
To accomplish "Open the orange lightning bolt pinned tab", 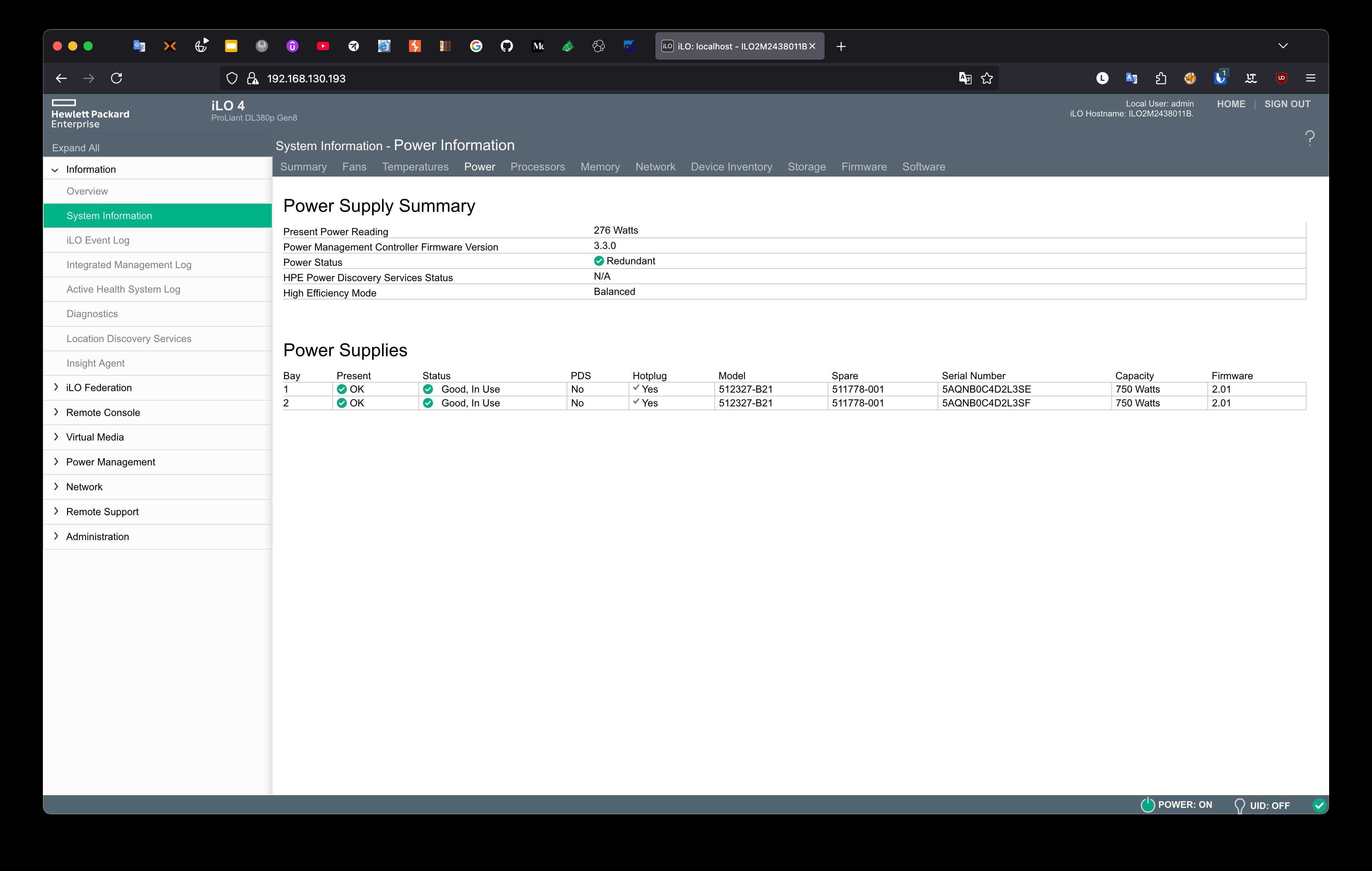I will (415, 46).
